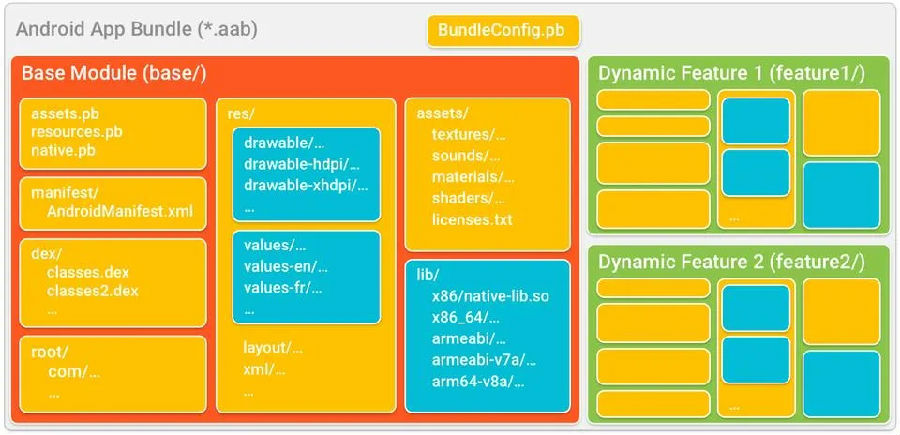The image size is (900, 435).
Task: Click the Dynamic Feature 2 (feature2/) title
Action: (731, 262)
